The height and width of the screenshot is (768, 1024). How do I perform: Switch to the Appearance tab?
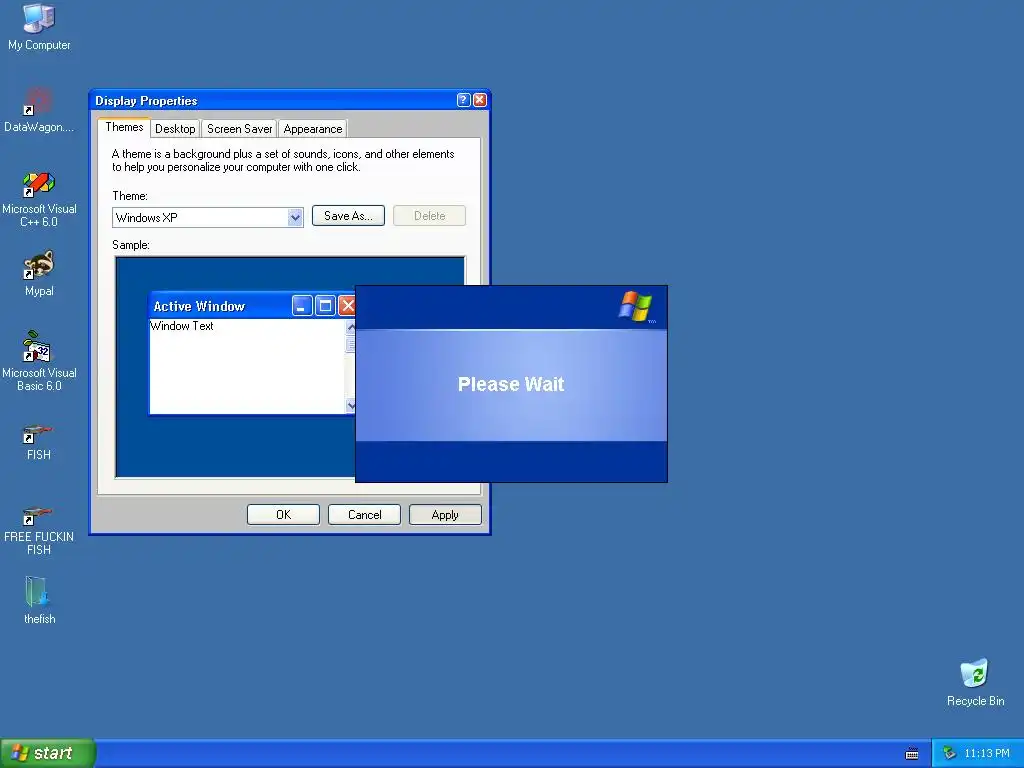click(313, 129)
